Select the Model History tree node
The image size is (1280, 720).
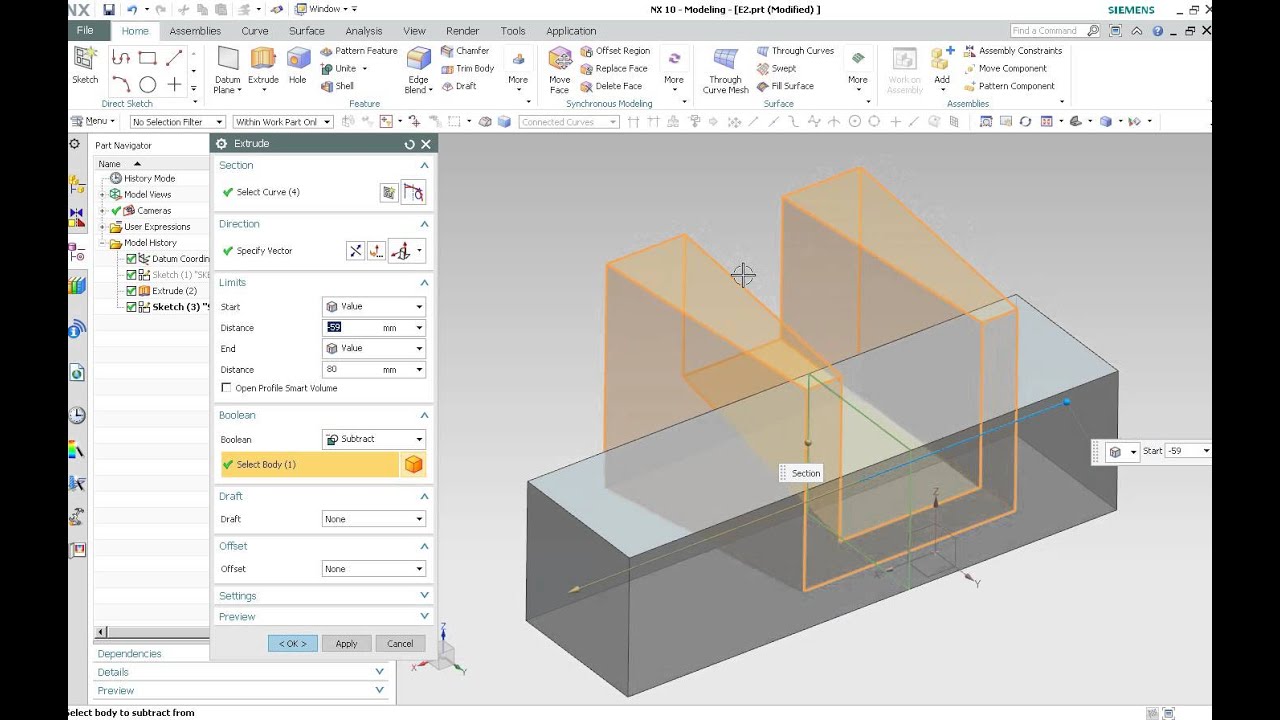pos(150,243)
